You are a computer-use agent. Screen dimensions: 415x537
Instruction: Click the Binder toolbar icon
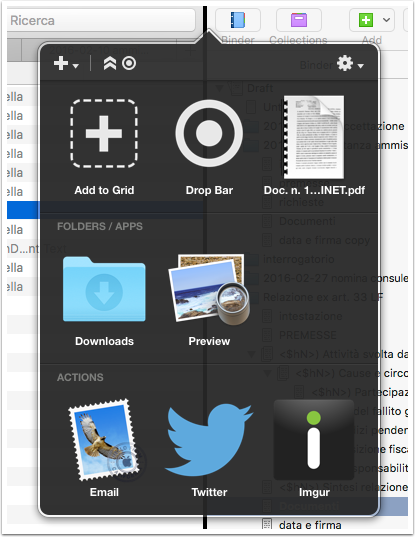(x=238, y=20)
